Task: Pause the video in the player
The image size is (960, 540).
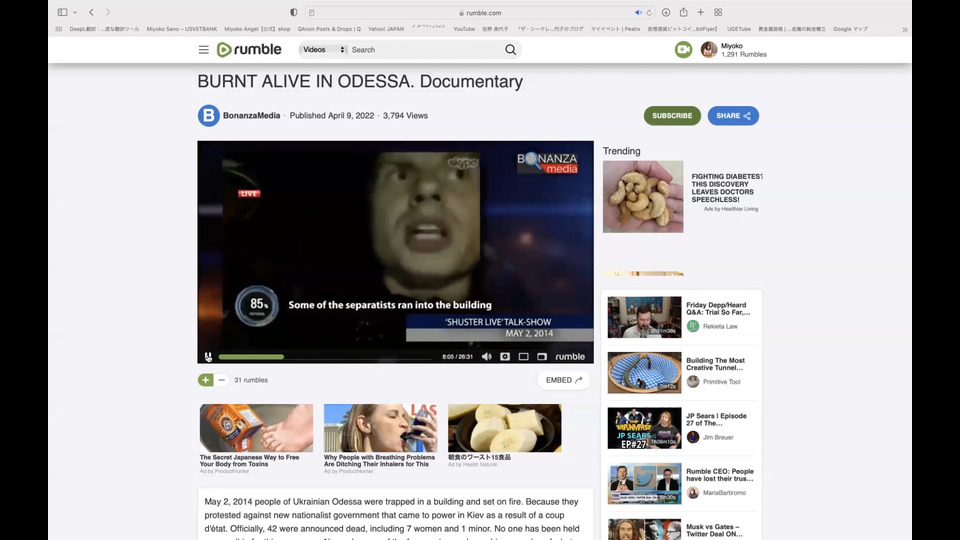Action: [x=208, y=356]
